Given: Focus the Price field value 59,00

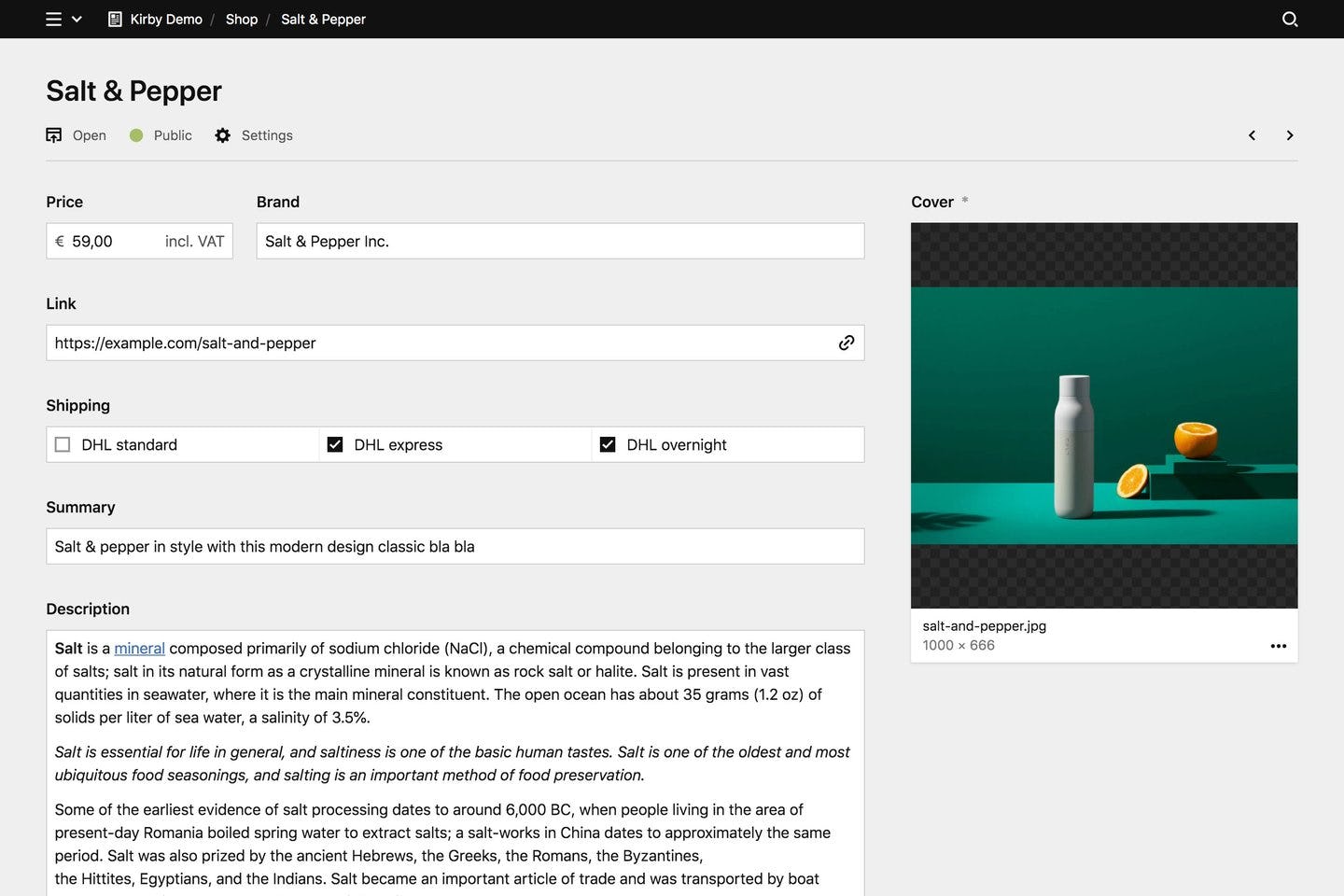Looking at the screenshot, I should [92, 241].
